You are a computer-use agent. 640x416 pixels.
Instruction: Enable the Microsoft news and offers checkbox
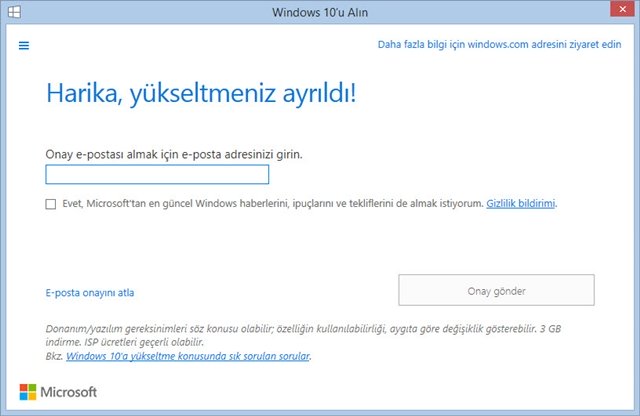click(51, 204)
